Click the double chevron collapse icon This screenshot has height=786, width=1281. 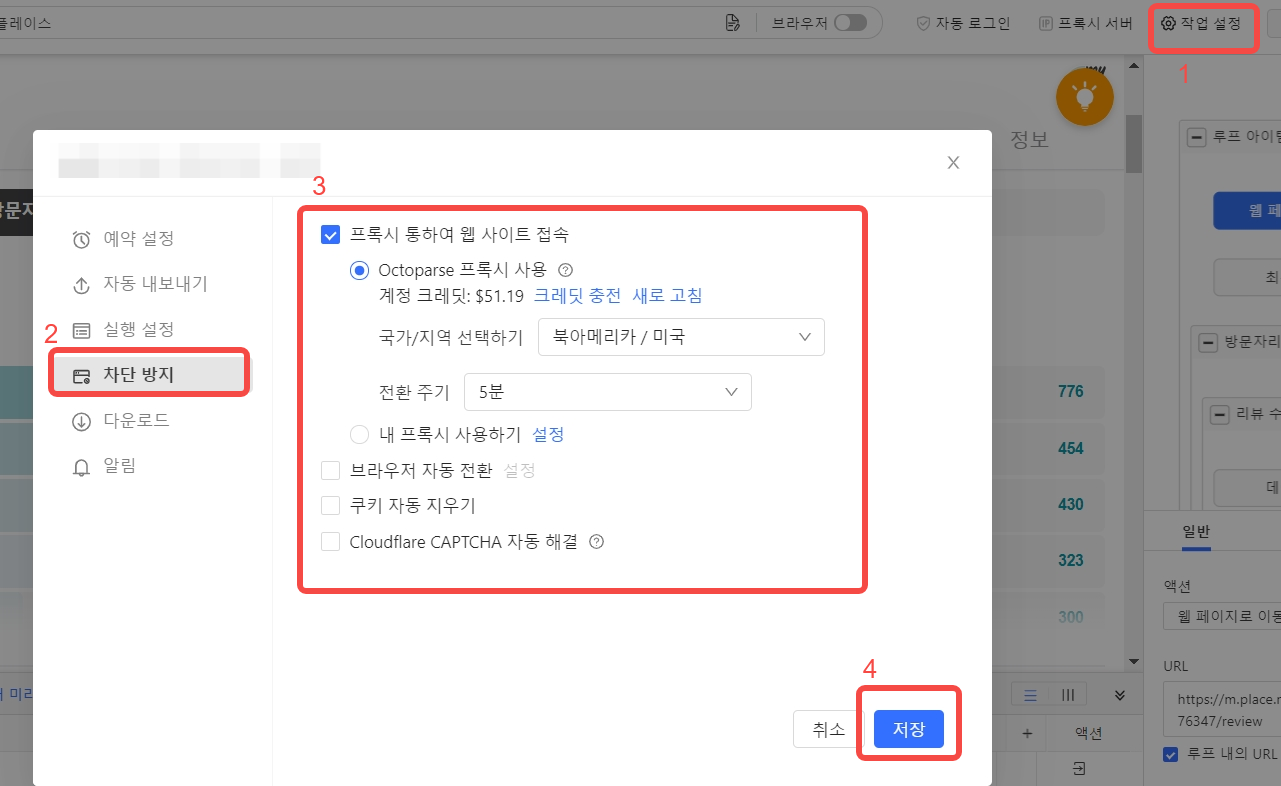(x=1120, y=695)
